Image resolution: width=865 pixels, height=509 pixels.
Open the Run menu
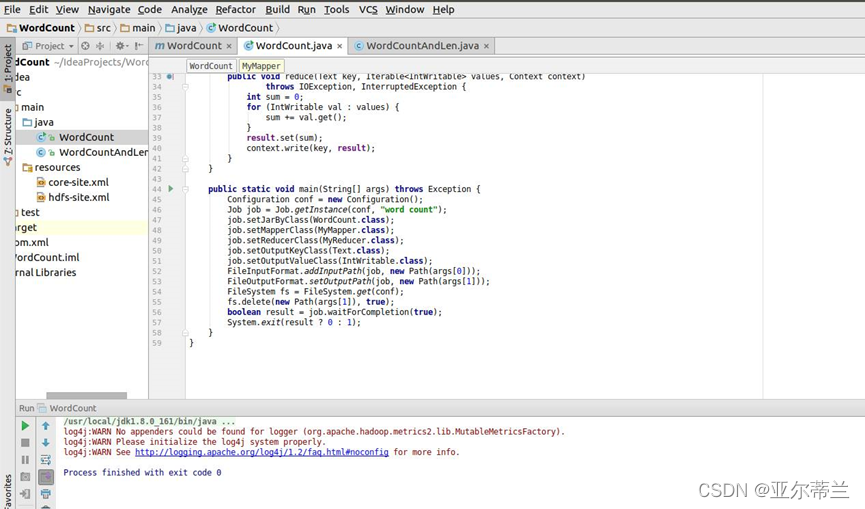[307, 9]
